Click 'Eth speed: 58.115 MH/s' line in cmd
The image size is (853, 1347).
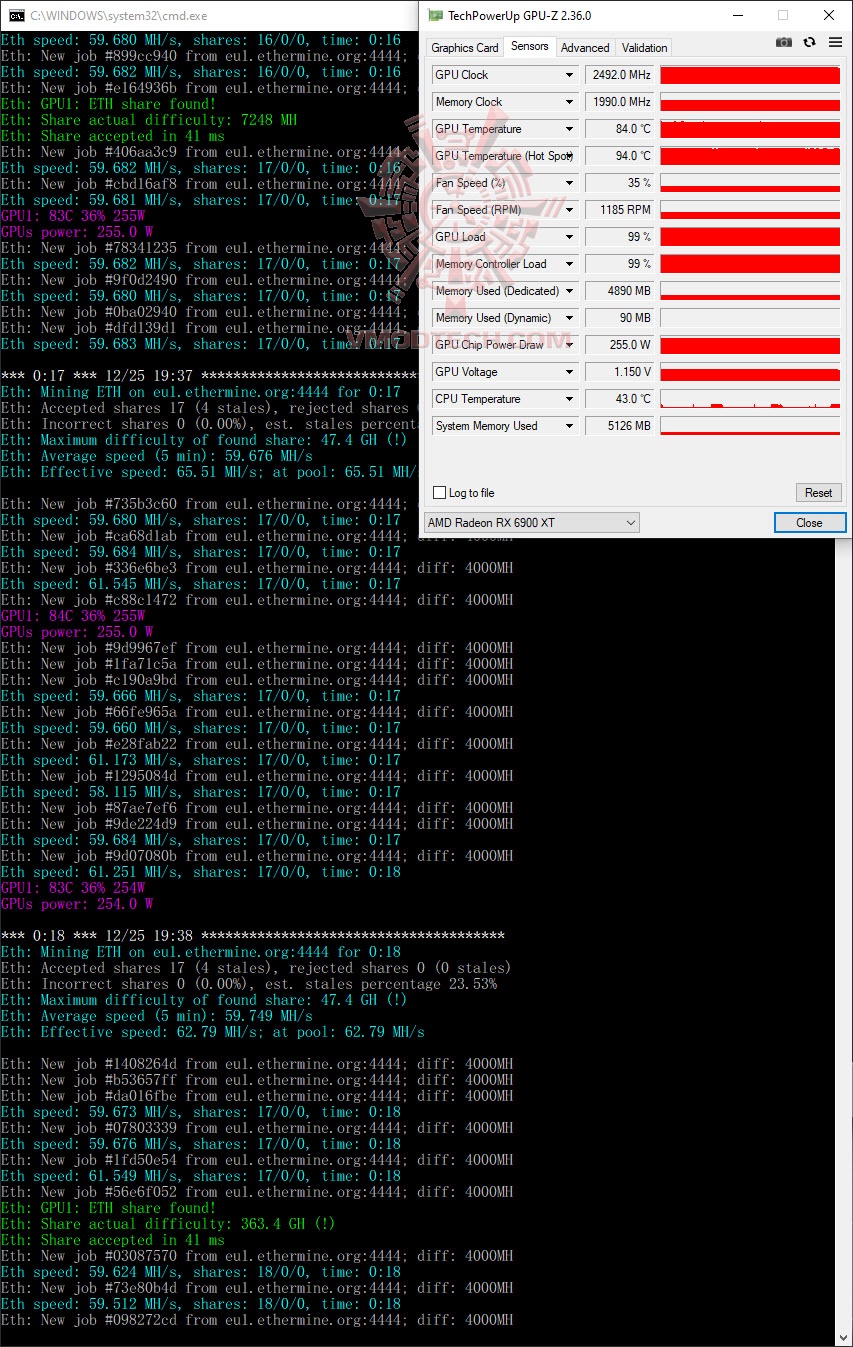pyautogui.click(x=200, y=792)
